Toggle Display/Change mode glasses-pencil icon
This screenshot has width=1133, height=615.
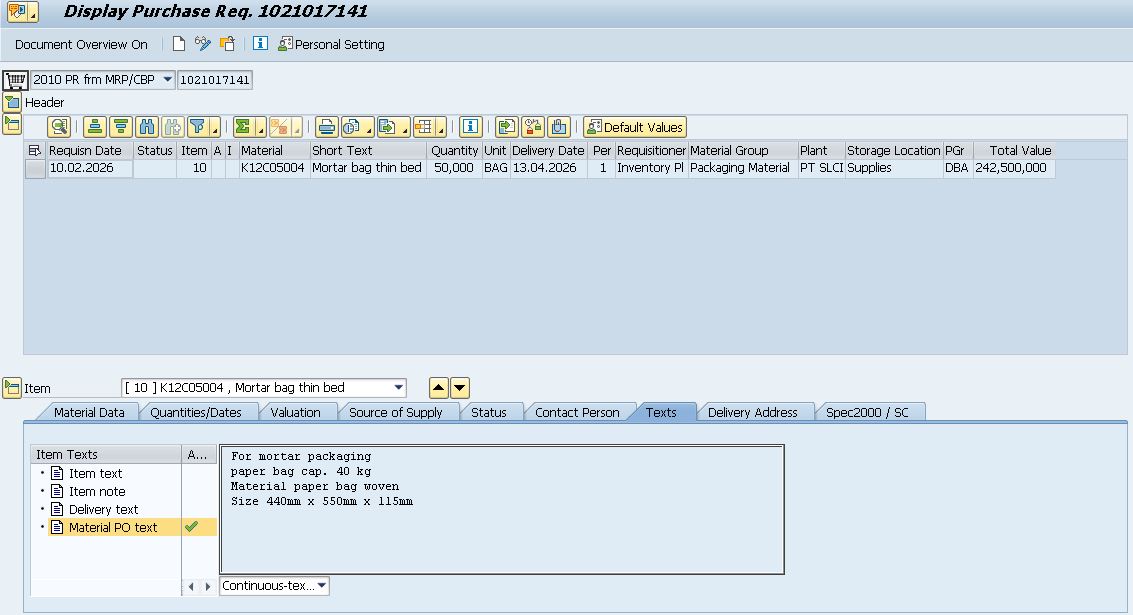(203, 44)
